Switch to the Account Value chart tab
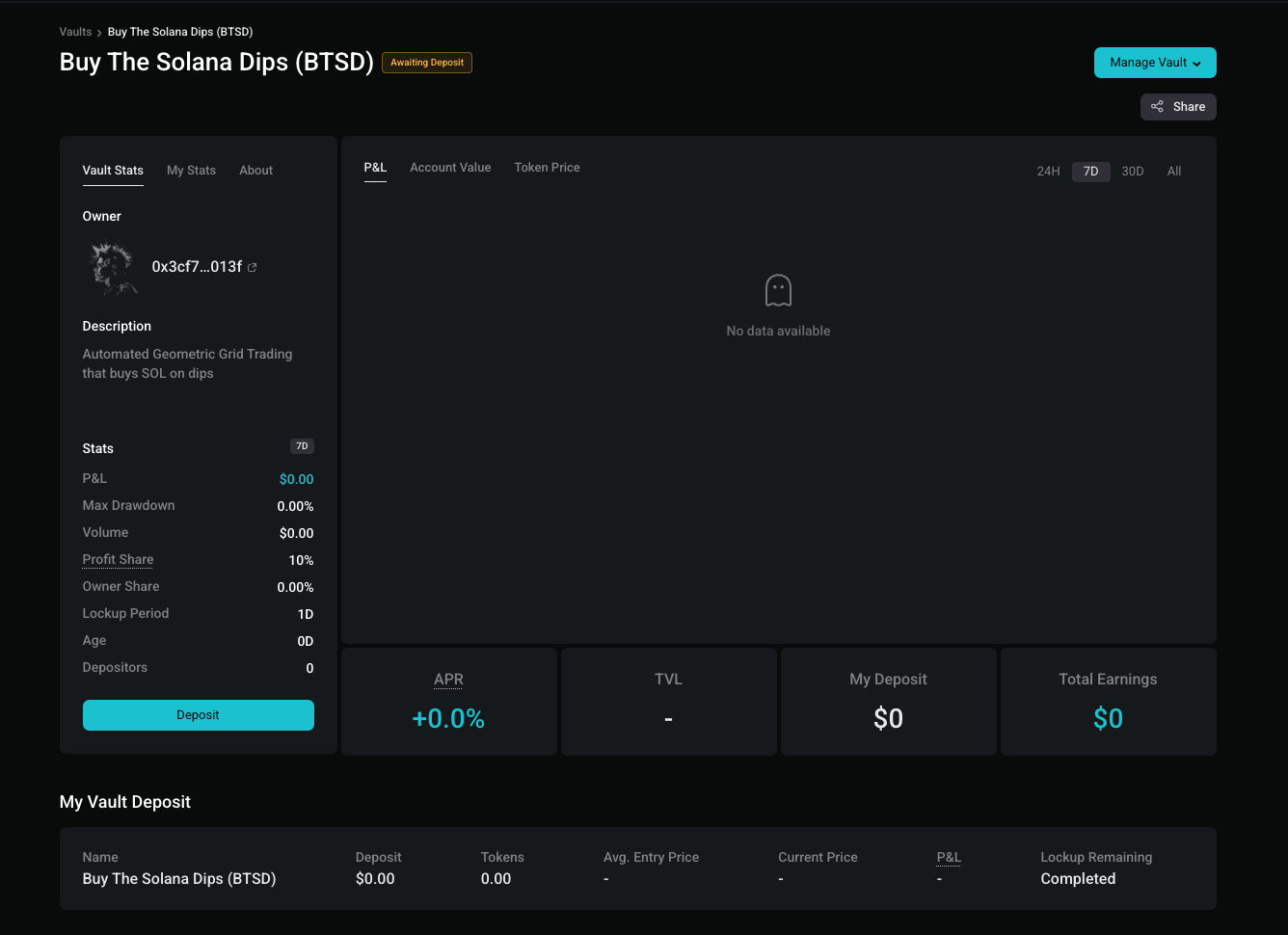 pyautogui.click(x=450, y=168)
